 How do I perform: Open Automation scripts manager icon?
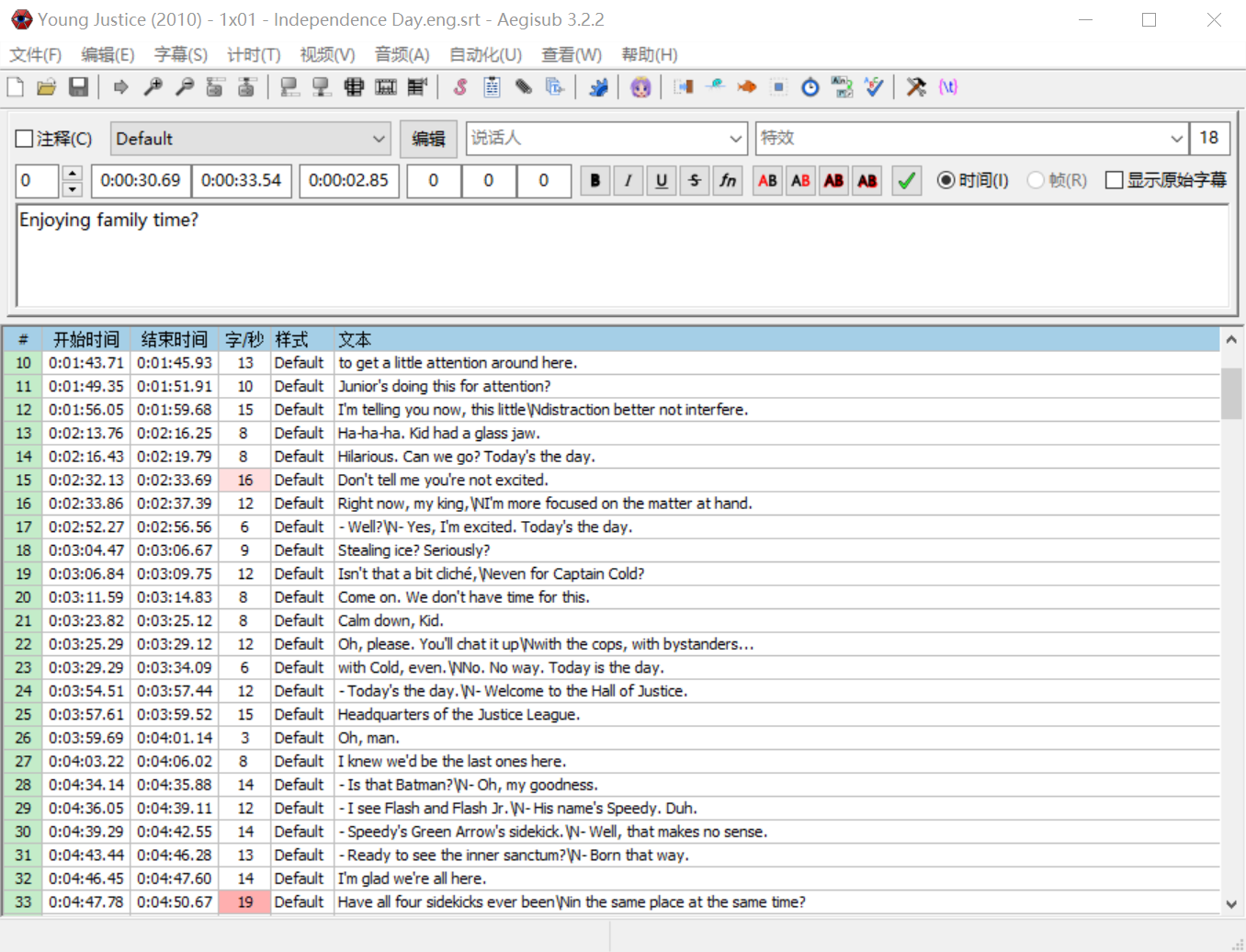click(x=598, y=87)
